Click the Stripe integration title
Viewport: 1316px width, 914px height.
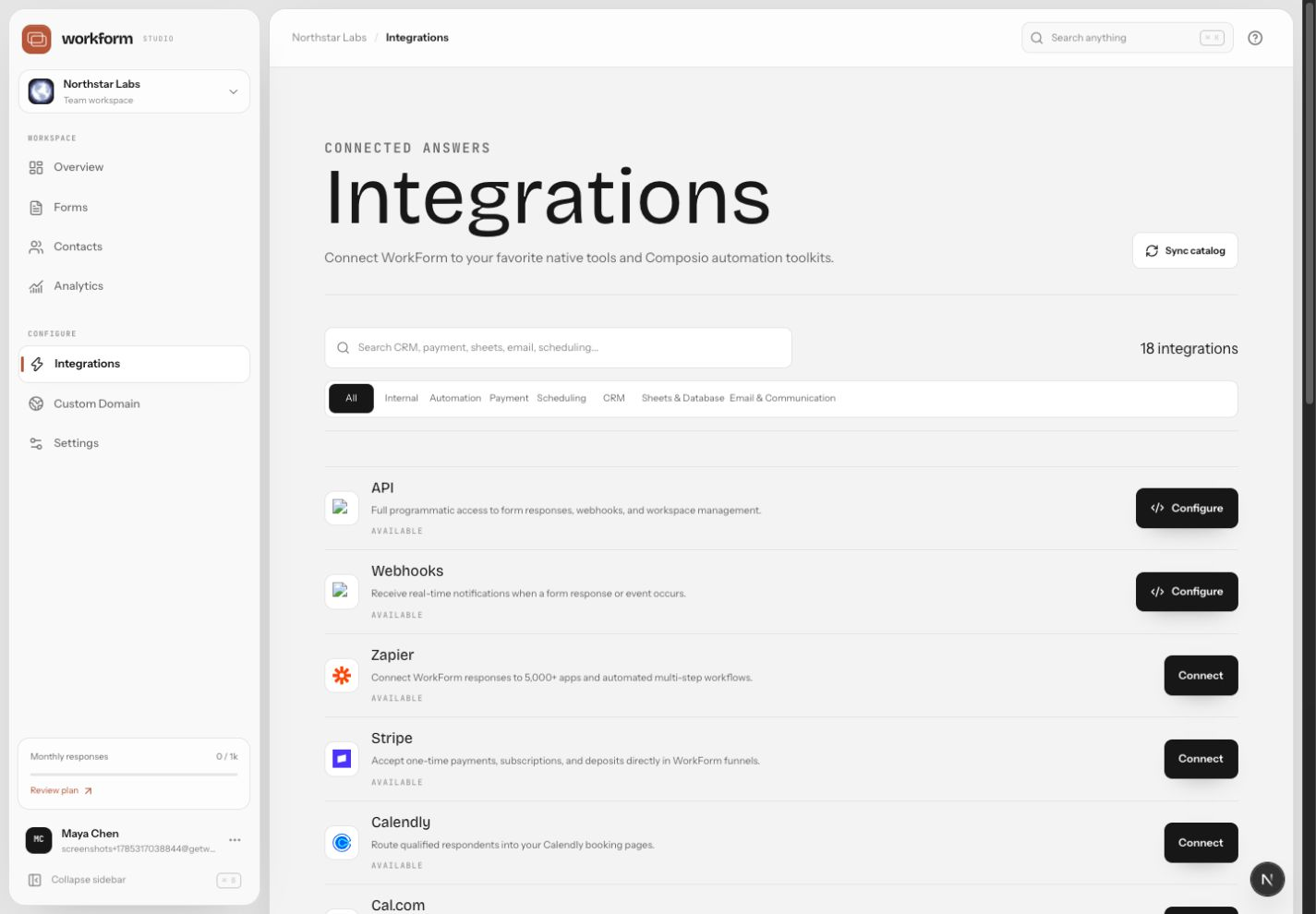pos(392,739)
